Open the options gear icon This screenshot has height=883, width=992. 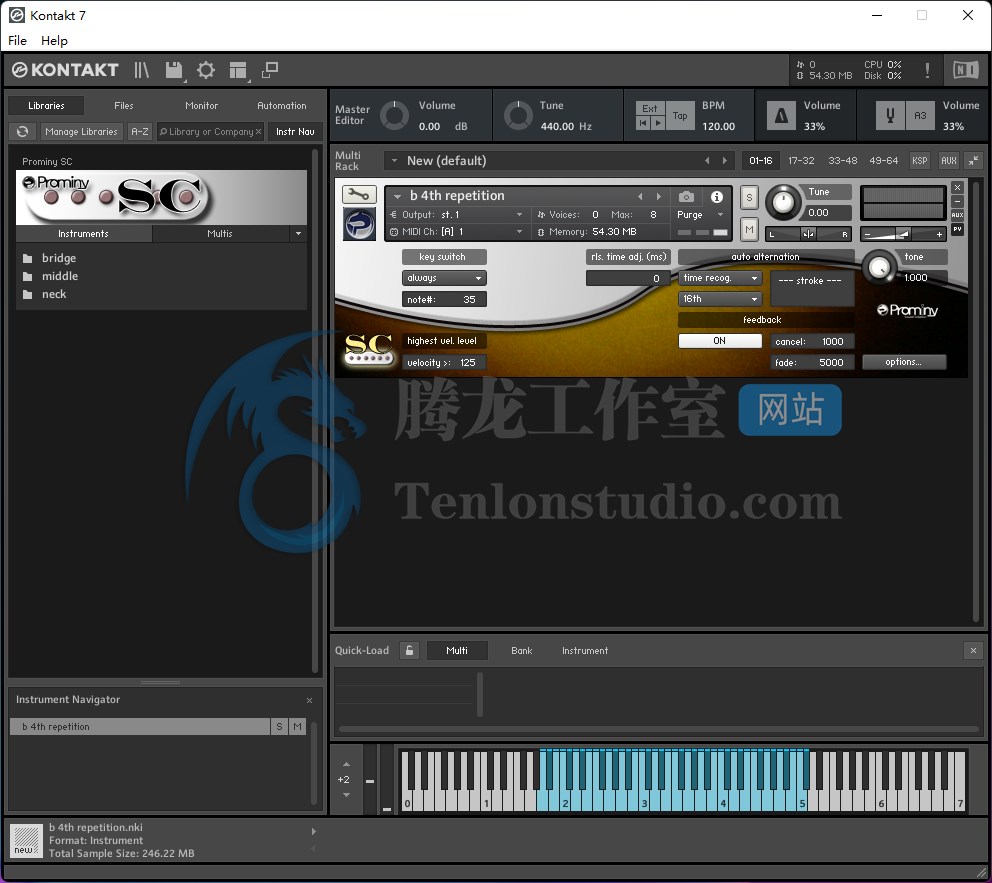[206, 70]
